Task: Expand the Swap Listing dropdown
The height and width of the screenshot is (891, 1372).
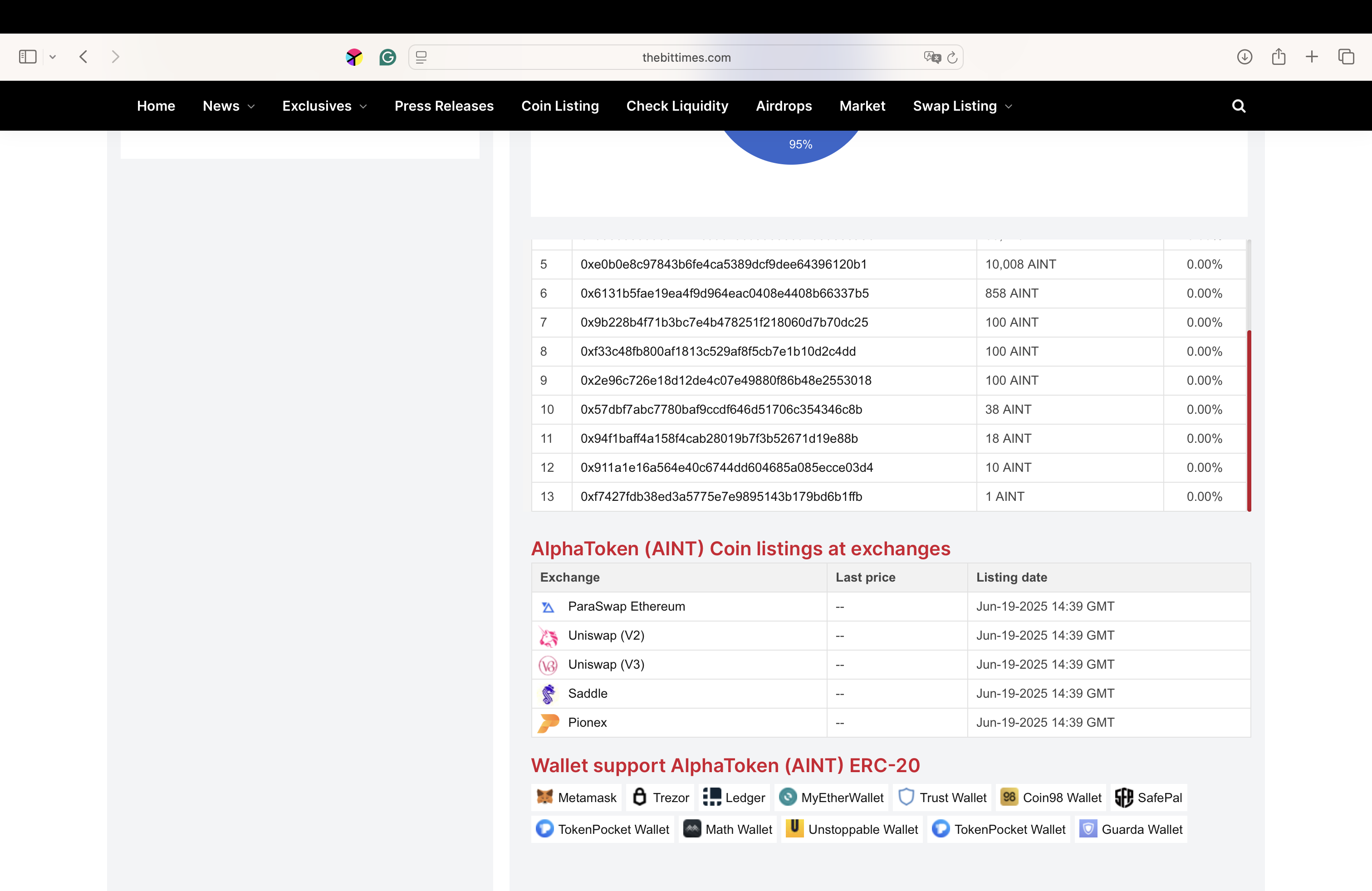Action: [962, 106]
